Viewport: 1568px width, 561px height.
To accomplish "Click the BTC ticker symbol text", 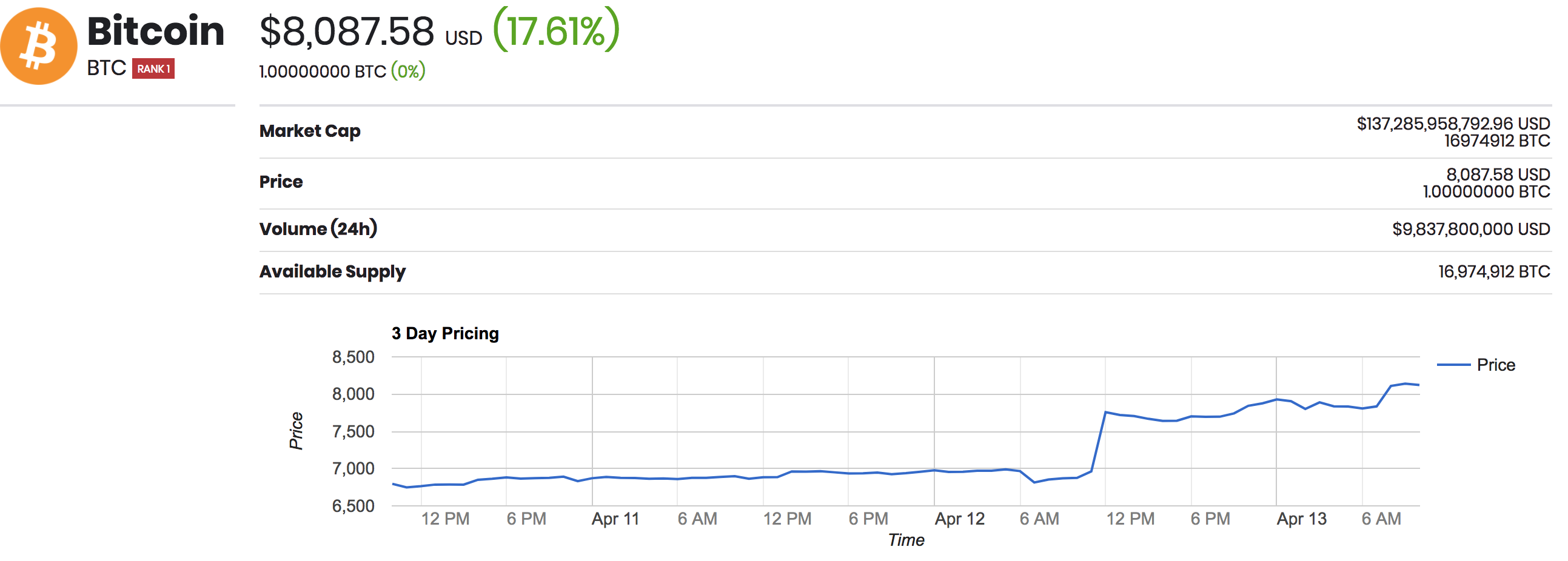I will pos(107,68).
